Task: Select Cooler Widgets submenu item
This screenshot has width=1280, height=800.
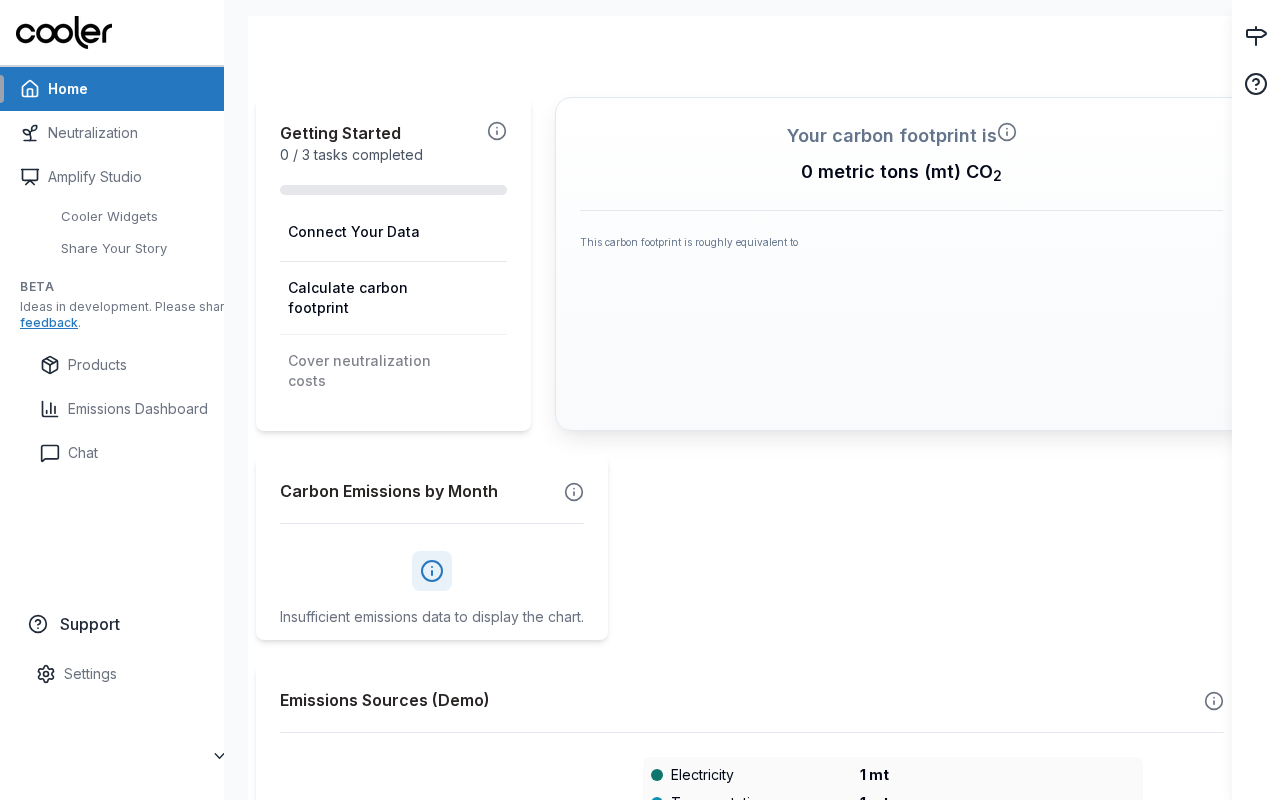Action: (x=109, y=217)
